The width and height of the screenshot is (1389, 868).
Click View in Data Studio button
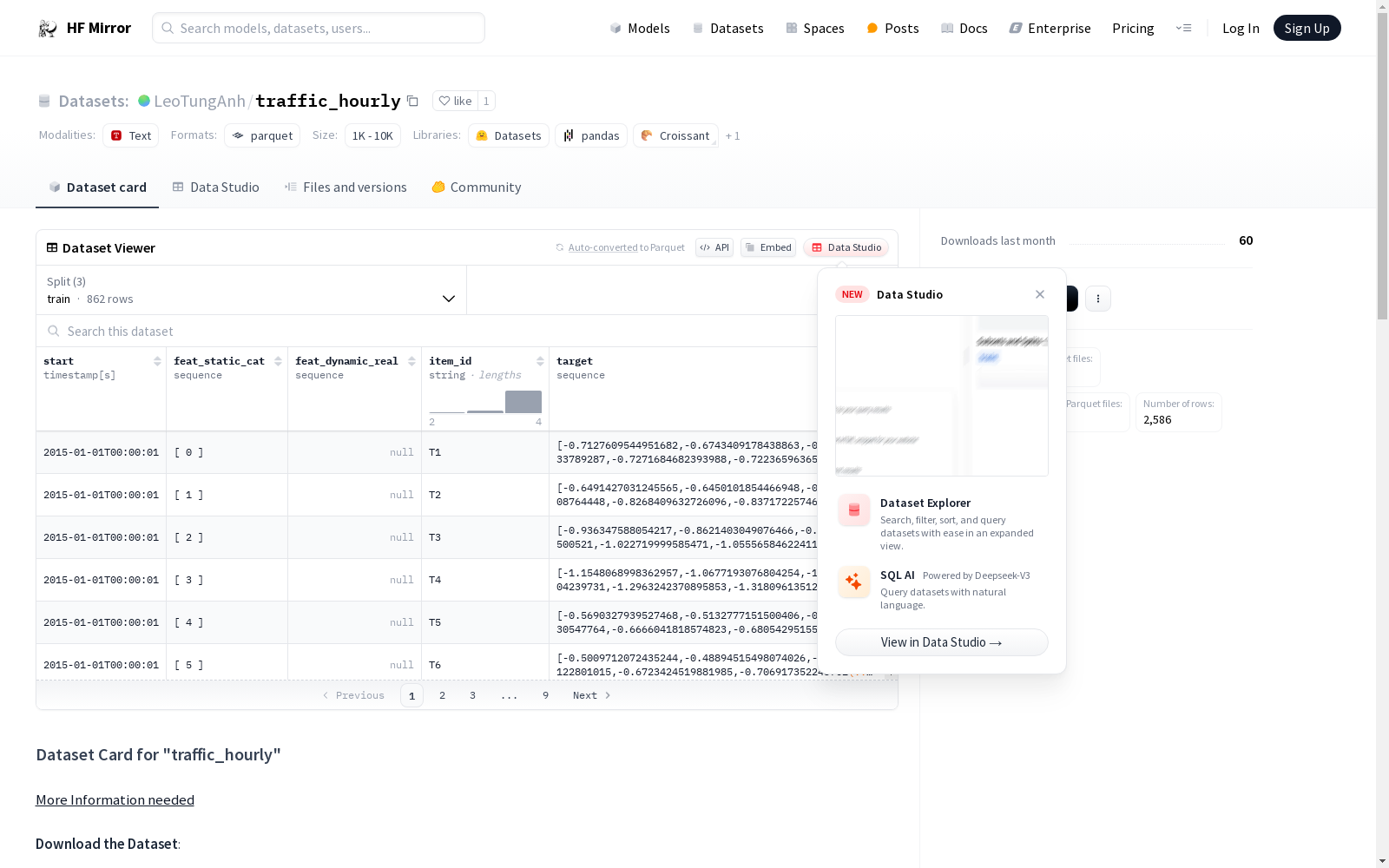[941, 642]
